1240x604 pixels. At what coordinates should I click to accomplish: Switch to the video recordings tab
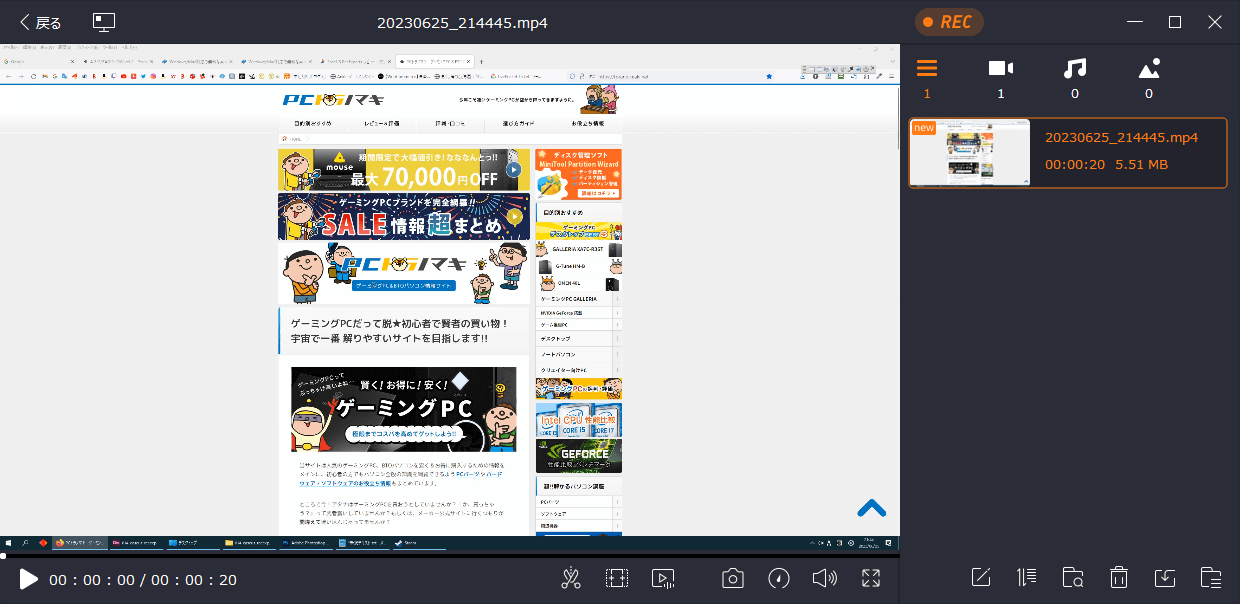pos(1001,77)
